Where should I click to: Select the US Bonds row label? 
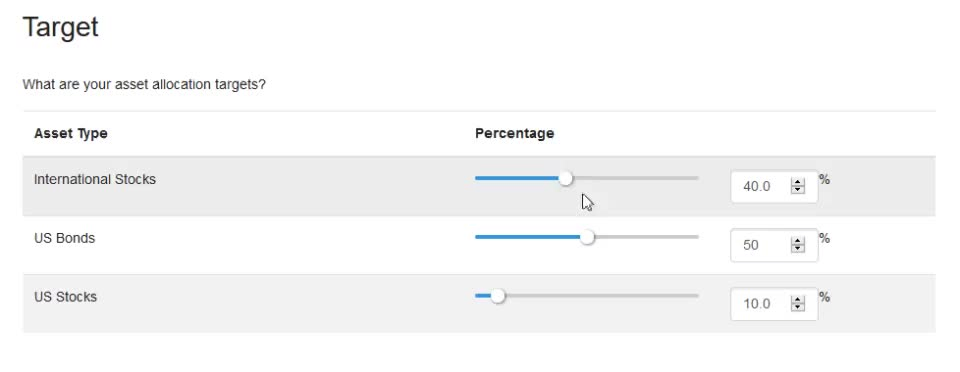[x=65, y=238]
